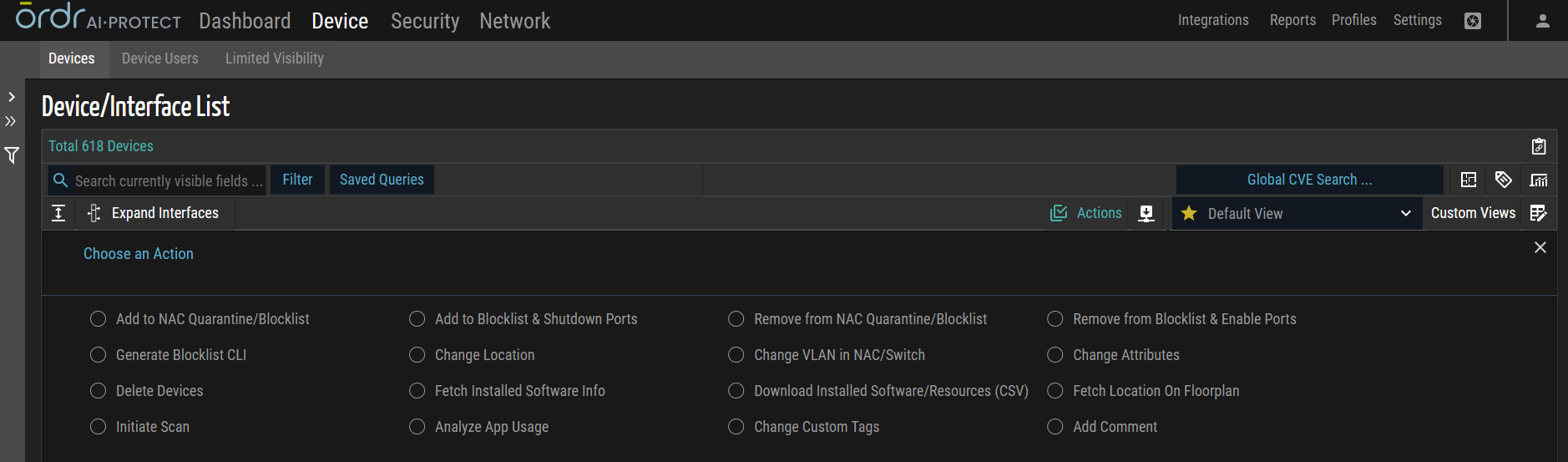Image resolution: width=1568 pixels, height=462 pixels.
Task: Open the floorplan layout icon
Action: coord(1469,180)
